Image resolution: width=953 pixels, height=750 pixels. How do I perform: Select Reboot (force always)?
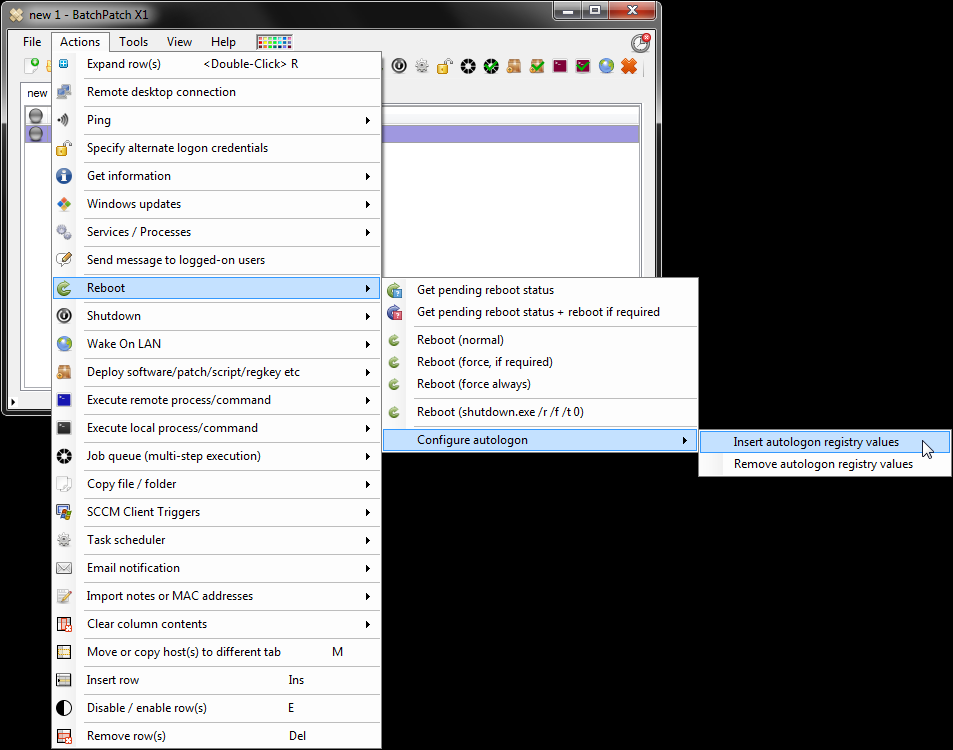point(540,384)
